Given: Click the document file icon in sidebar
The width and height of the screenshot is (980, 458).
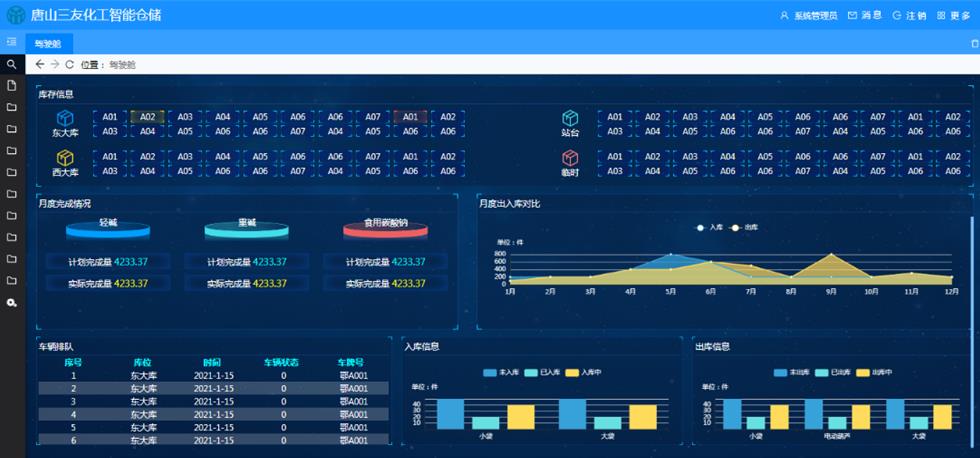Looking at the screenshot, I should [12, 85].
